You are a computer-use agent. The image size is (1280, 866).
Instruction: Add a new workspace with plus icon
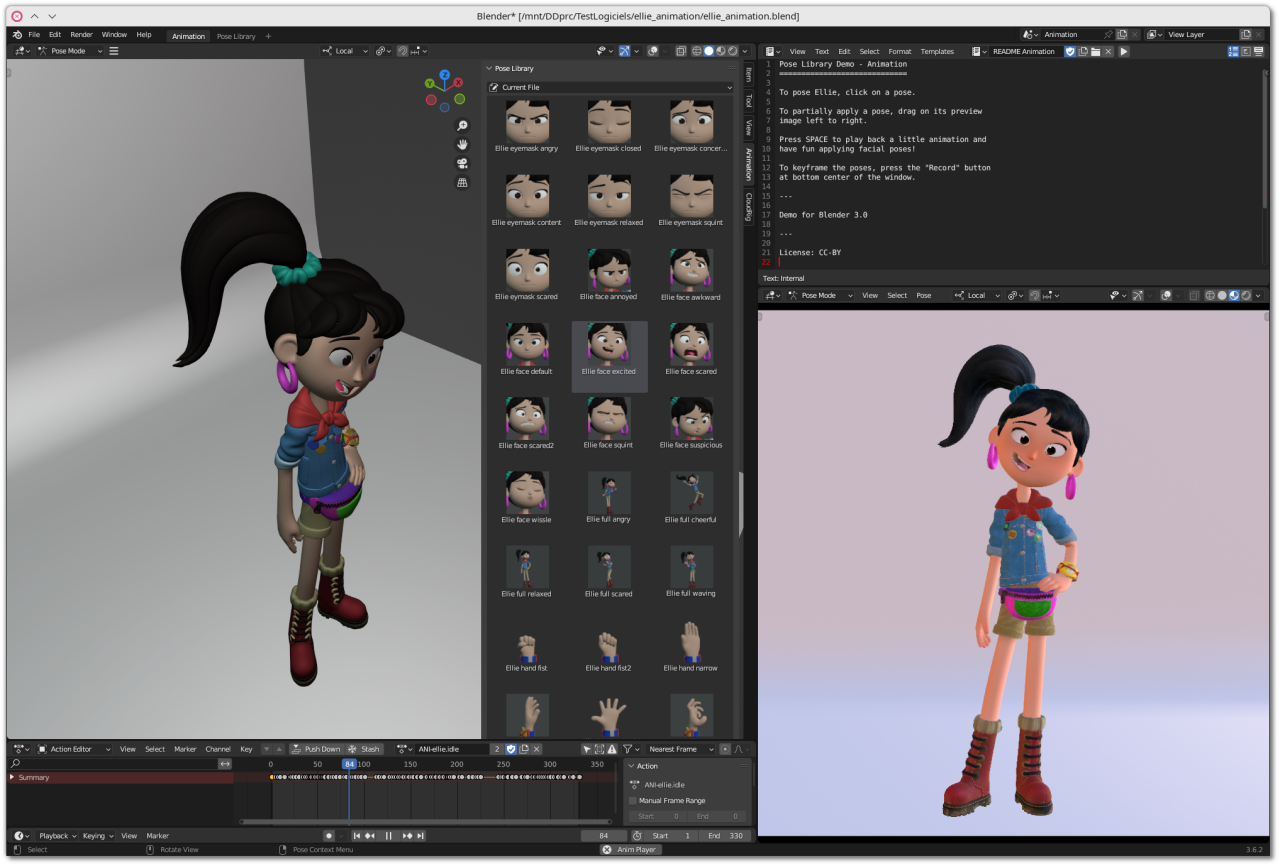(x=268, y=36)
